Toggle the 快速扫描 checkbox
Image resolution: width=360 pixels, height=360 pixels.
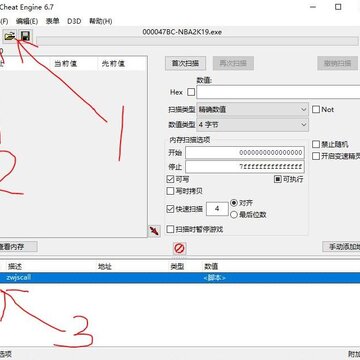[x=170, y=209]
